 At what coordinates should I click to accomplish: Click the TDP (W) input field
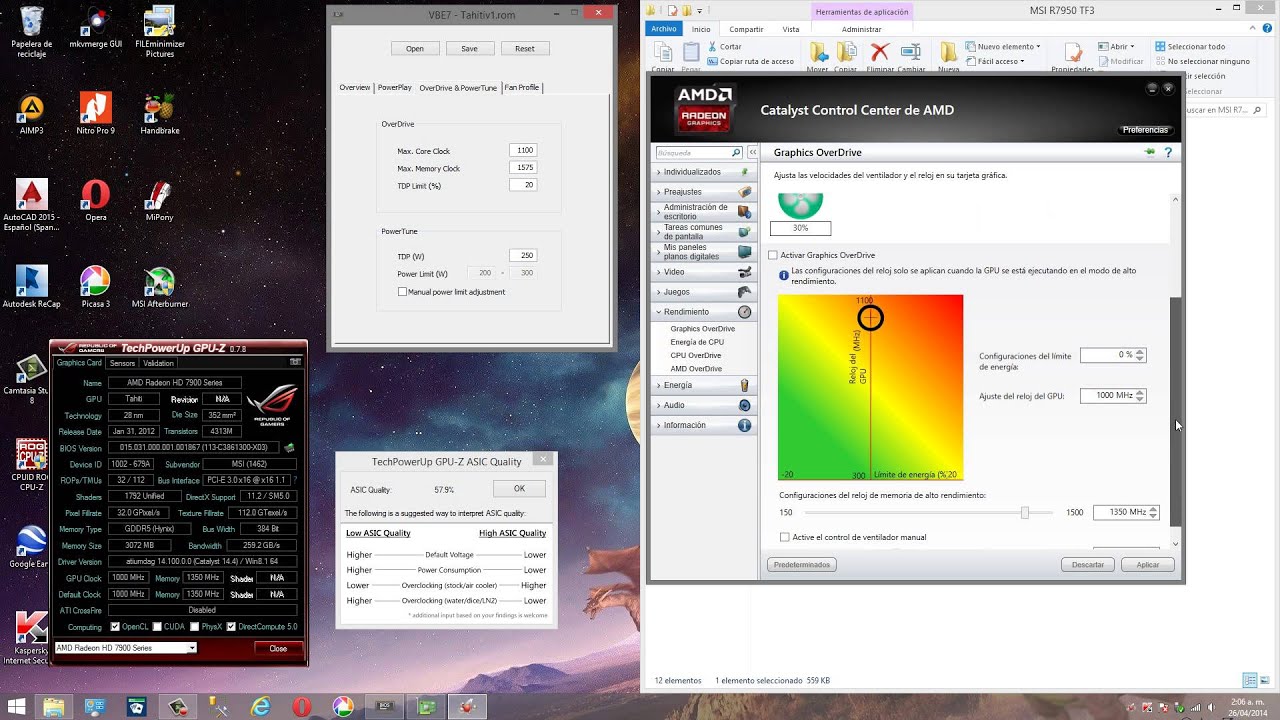pos(523,256)
